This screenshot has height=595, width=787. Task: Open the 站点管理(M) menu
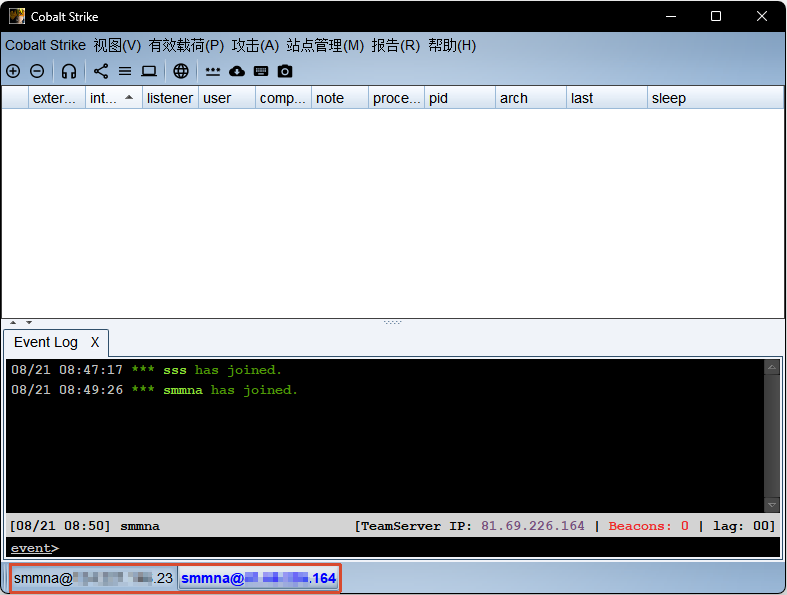click(325, 45)
